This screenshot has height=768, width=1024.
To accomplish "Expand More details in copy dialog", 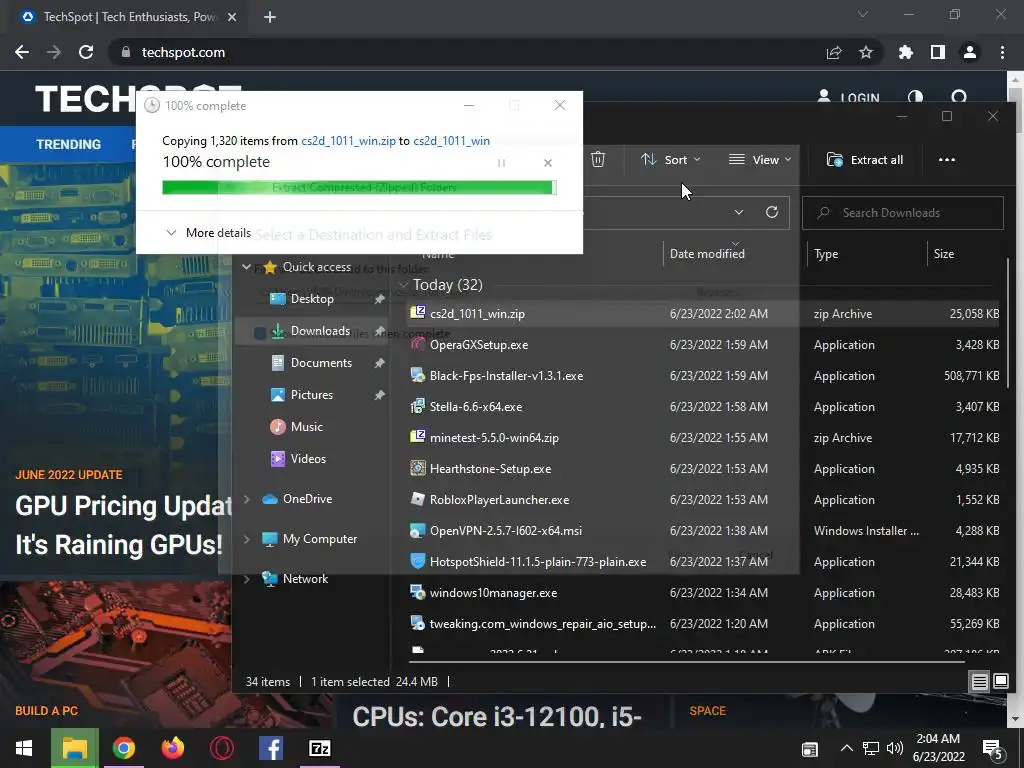I will 208,232.
